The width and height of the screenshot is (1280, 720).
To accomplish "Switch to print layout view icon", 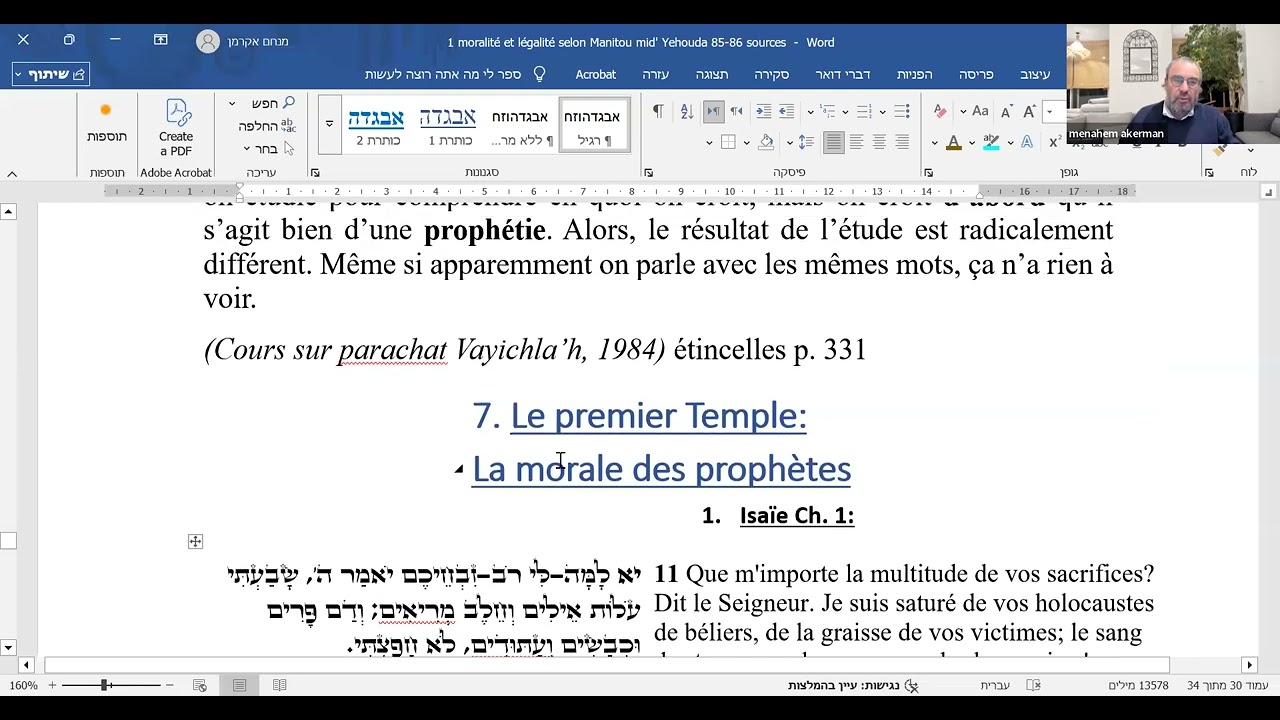I will (x=239, y=685).
